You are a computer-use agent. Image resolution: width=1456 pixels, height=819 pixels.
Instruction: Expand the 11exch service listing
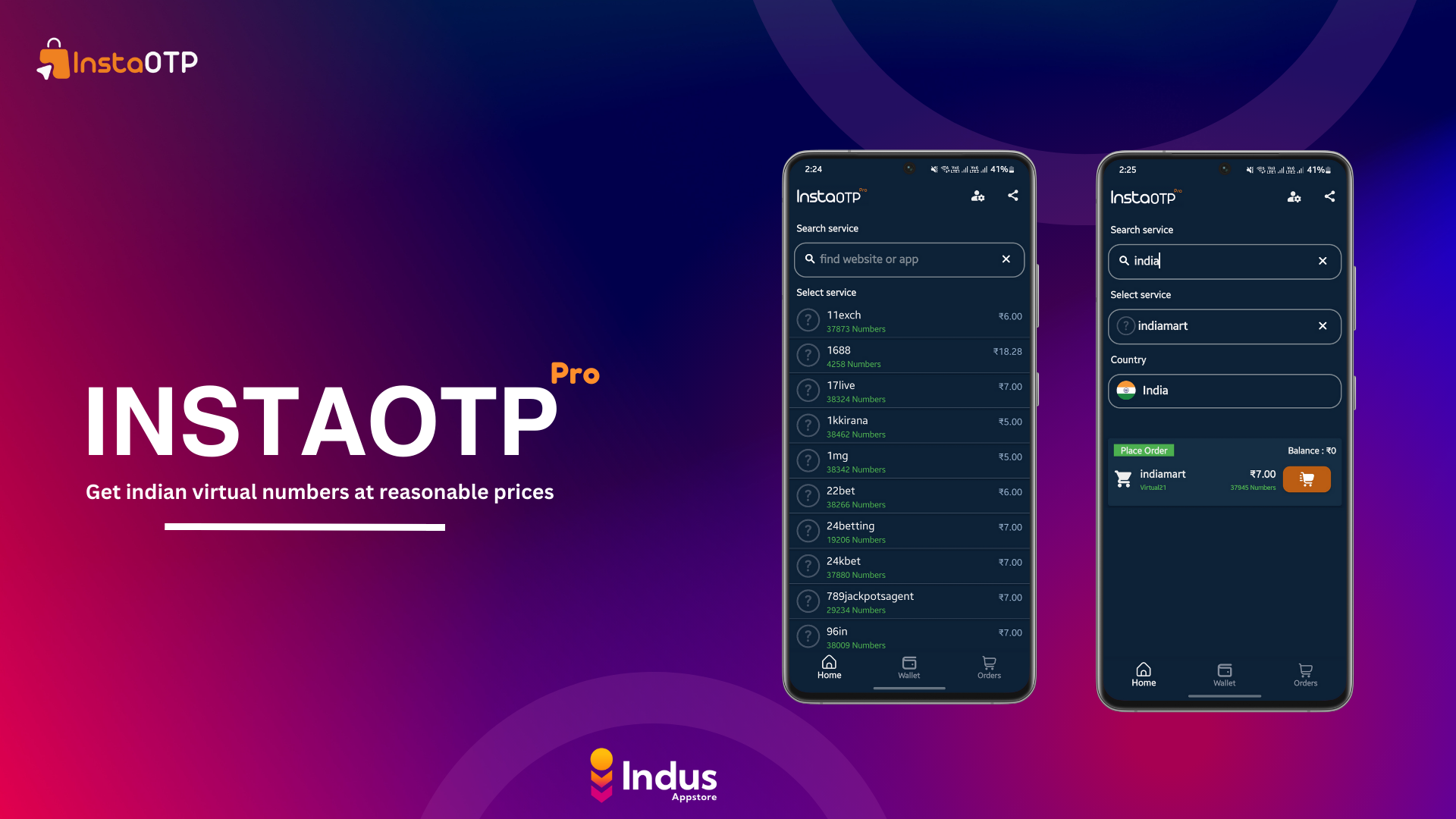[x=909, y=320]
